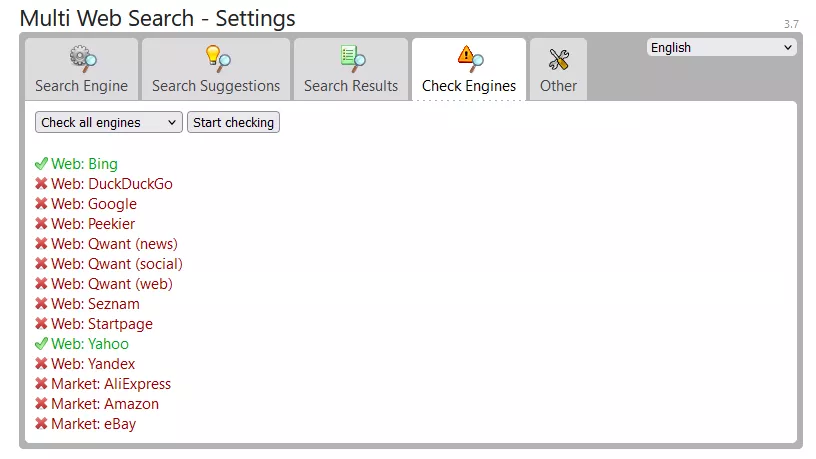Screen dimensions: 816x459
Task: Click red X beside Web: Google
Action: [41, 204]
